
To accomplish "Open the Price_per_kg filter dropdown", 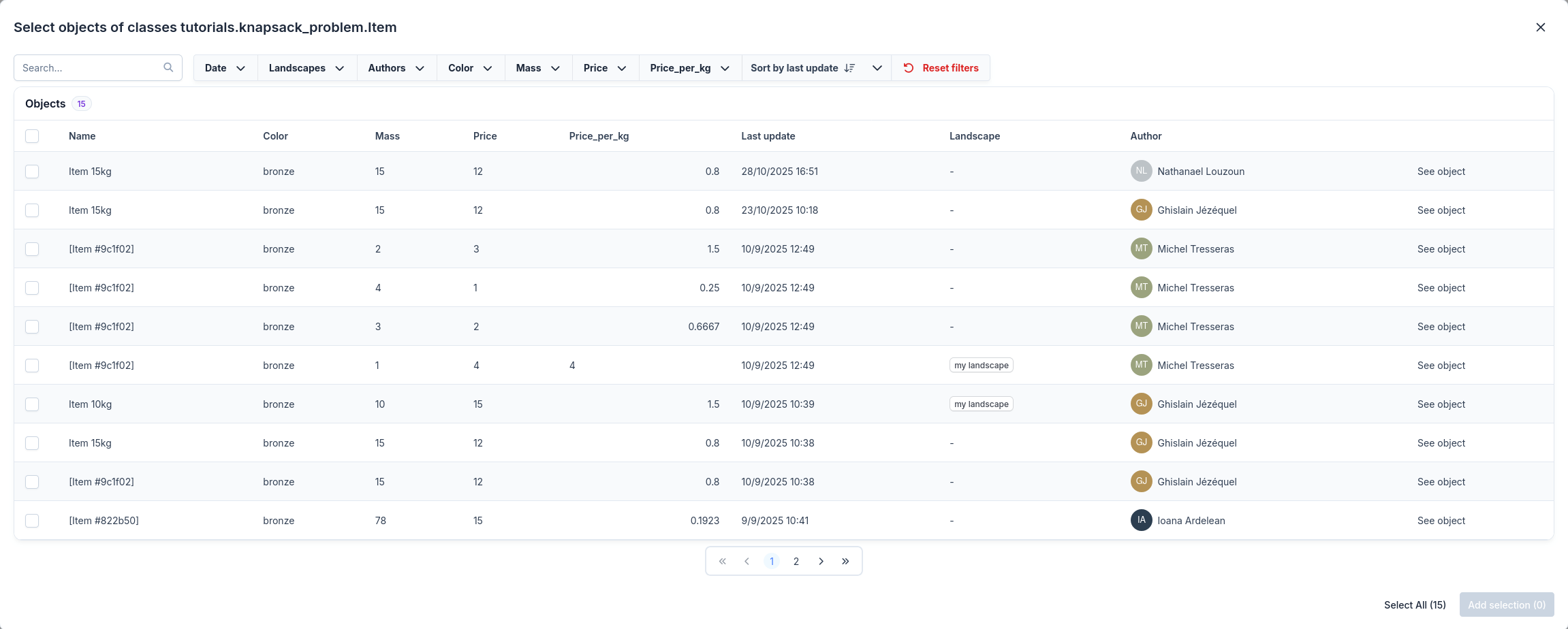I will point(689,68).
